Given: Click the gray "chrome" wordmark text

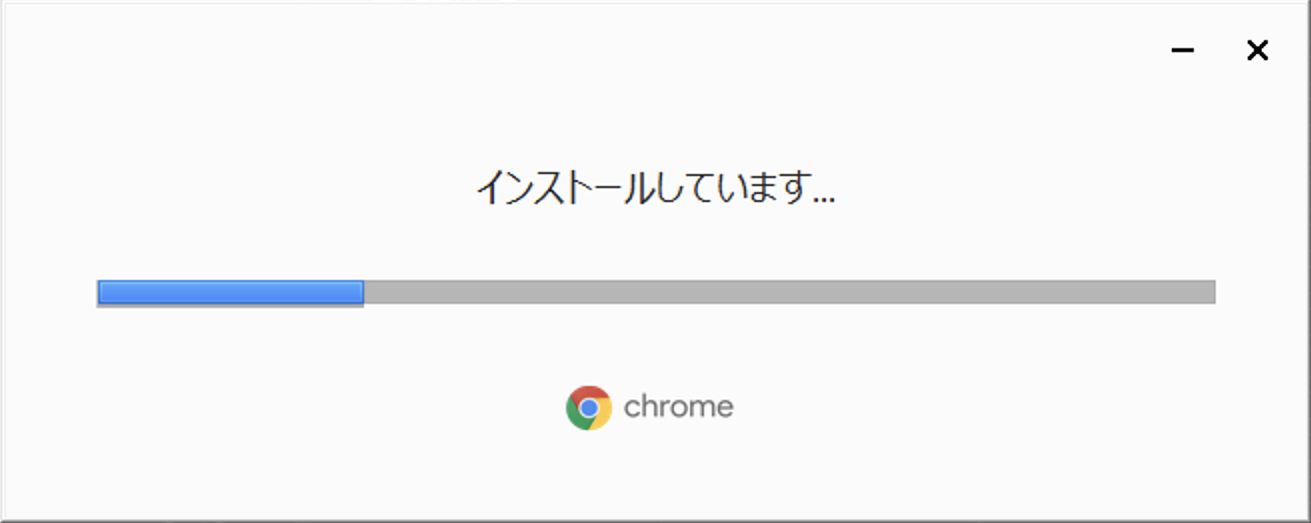Looking at the screenshot, I should (679, 407).
